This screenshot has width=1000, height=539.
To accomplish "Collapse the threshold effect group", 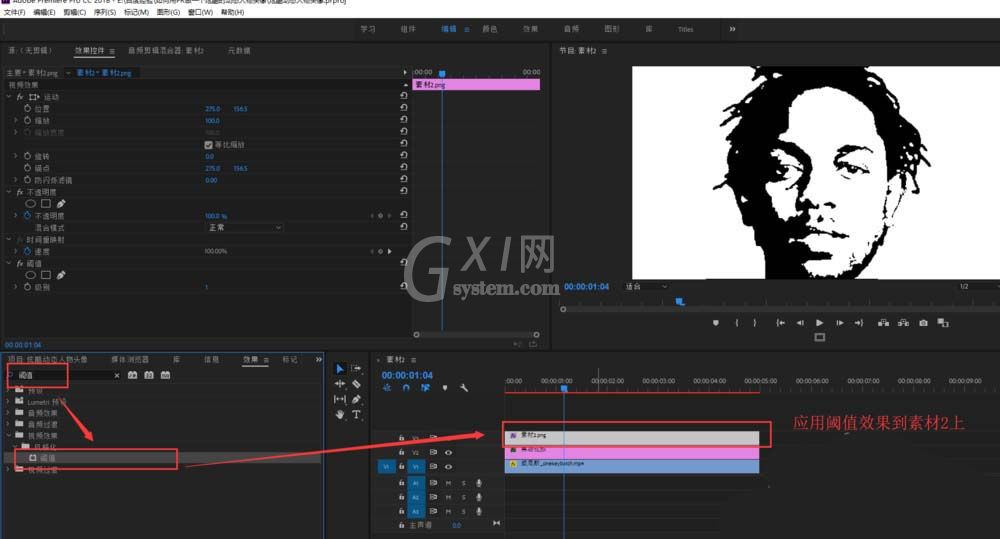I will (x=8, y=263).
